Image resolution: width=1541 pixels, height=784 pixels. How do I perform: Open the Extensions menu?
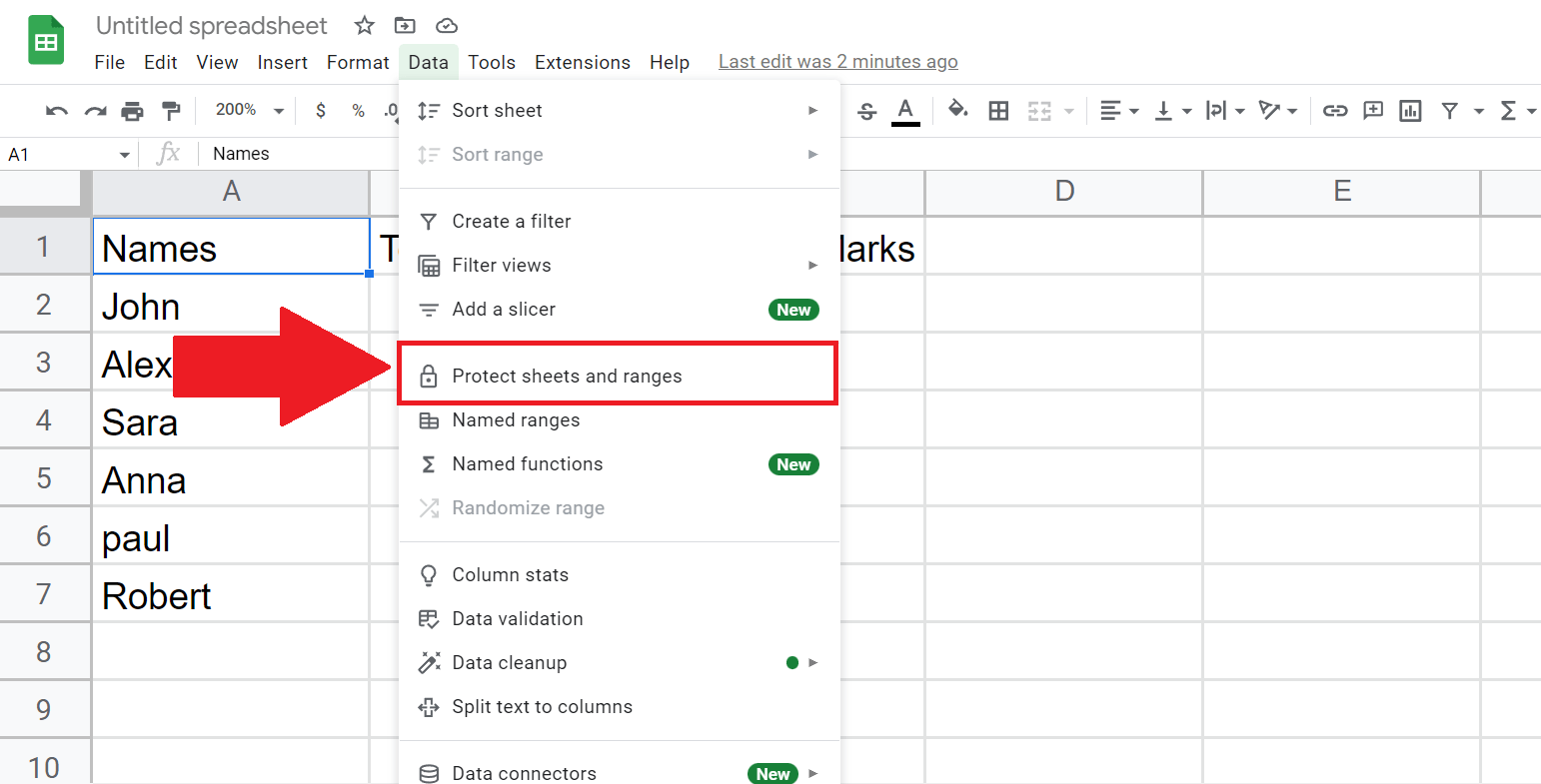582,61
